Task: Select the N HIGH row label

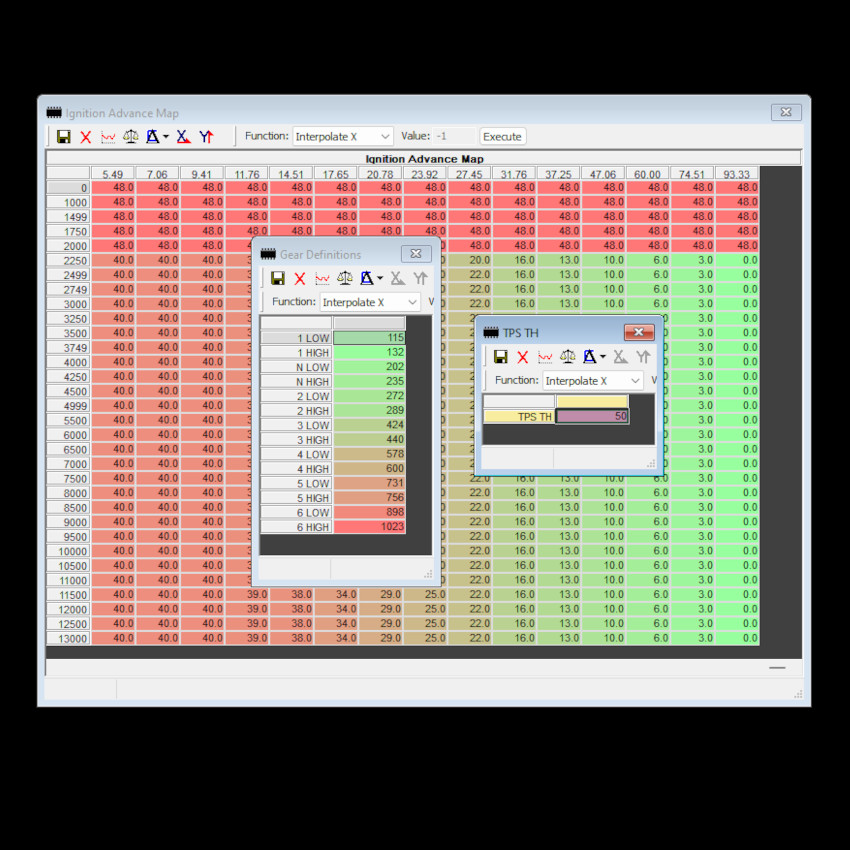Action: (x=295, y=382)
